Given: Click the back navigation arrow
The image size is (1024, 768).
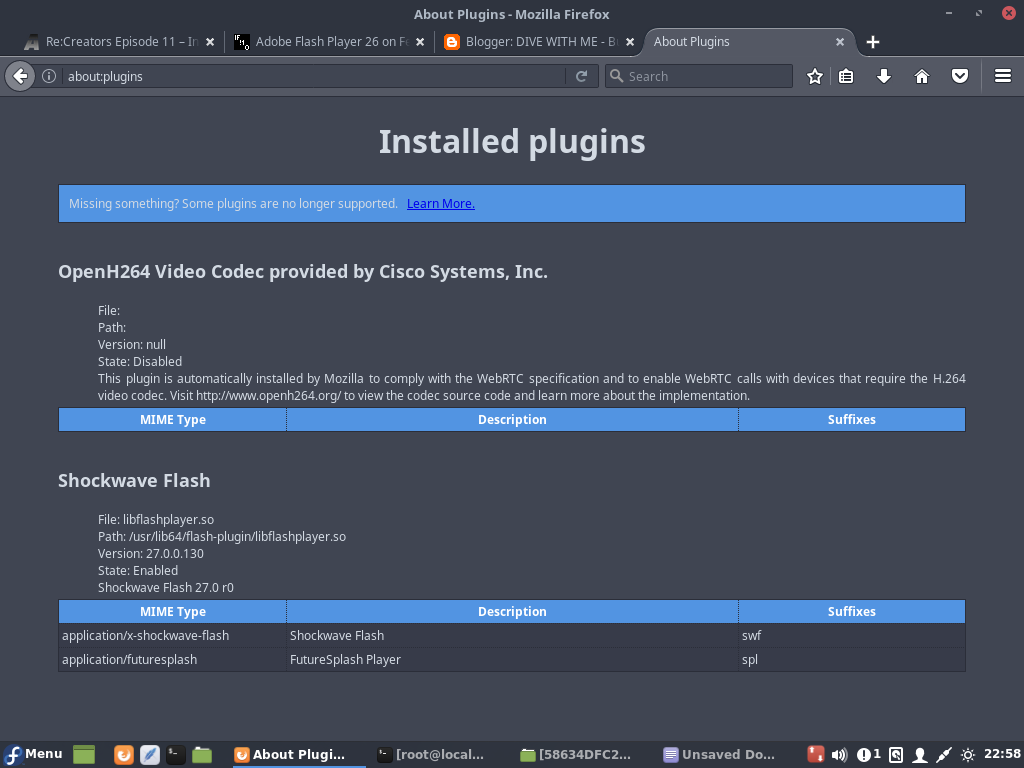Looking at the screenshot, I should pos(20,76).
